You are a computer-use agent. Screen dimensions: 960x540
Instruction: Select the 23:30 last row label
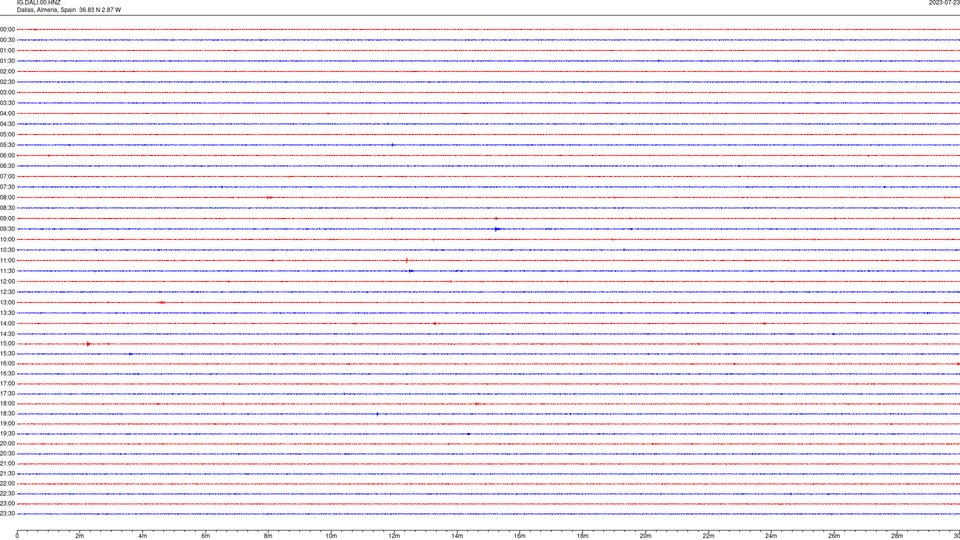pyautogui.click(x=7, y=514)
